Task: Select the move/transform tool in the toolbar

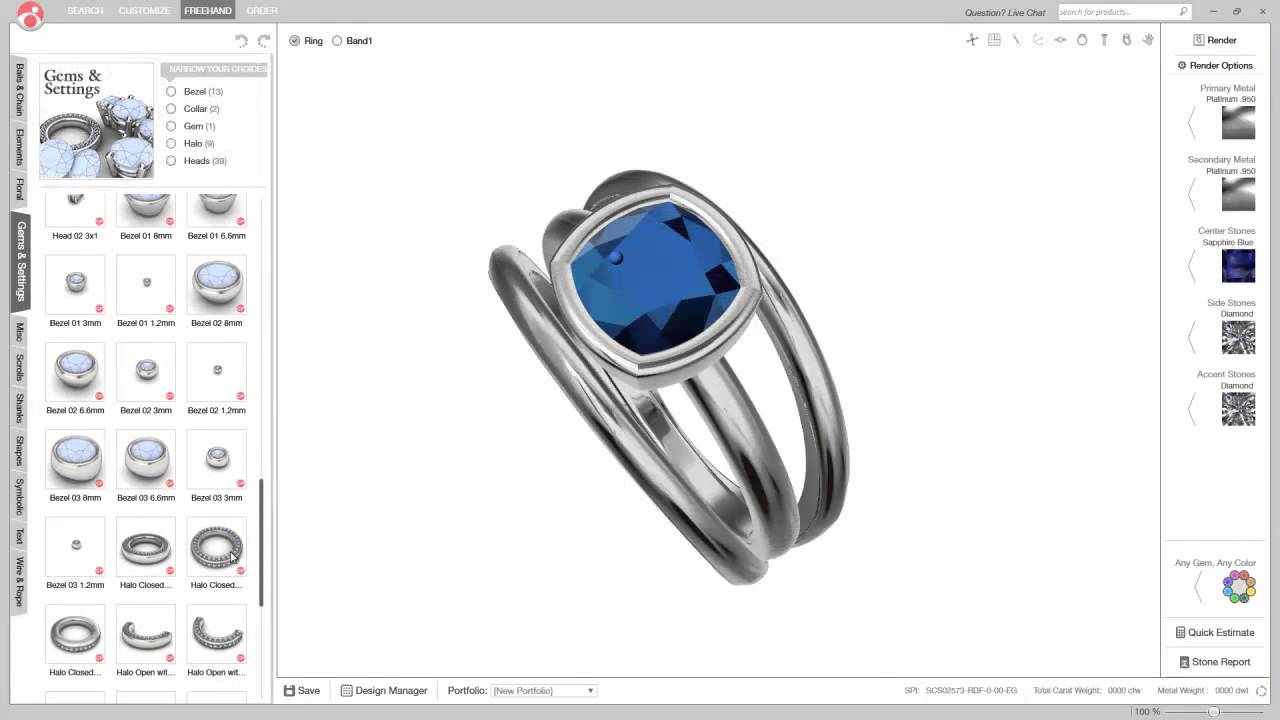Action: [x=971, y=40]
